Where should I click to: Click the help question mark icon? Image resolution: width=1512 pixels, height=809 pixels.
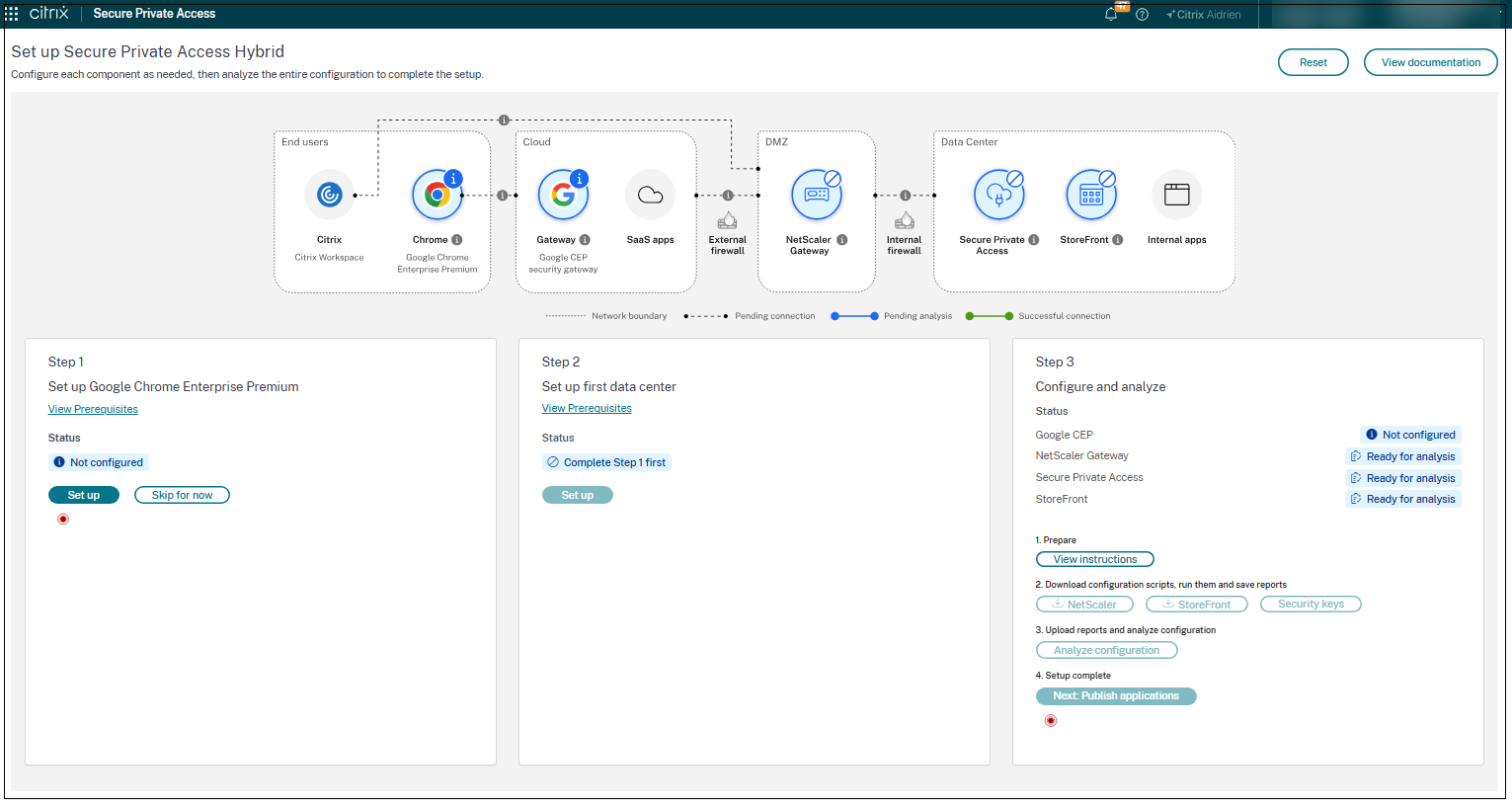click(x=1143, y=15)
